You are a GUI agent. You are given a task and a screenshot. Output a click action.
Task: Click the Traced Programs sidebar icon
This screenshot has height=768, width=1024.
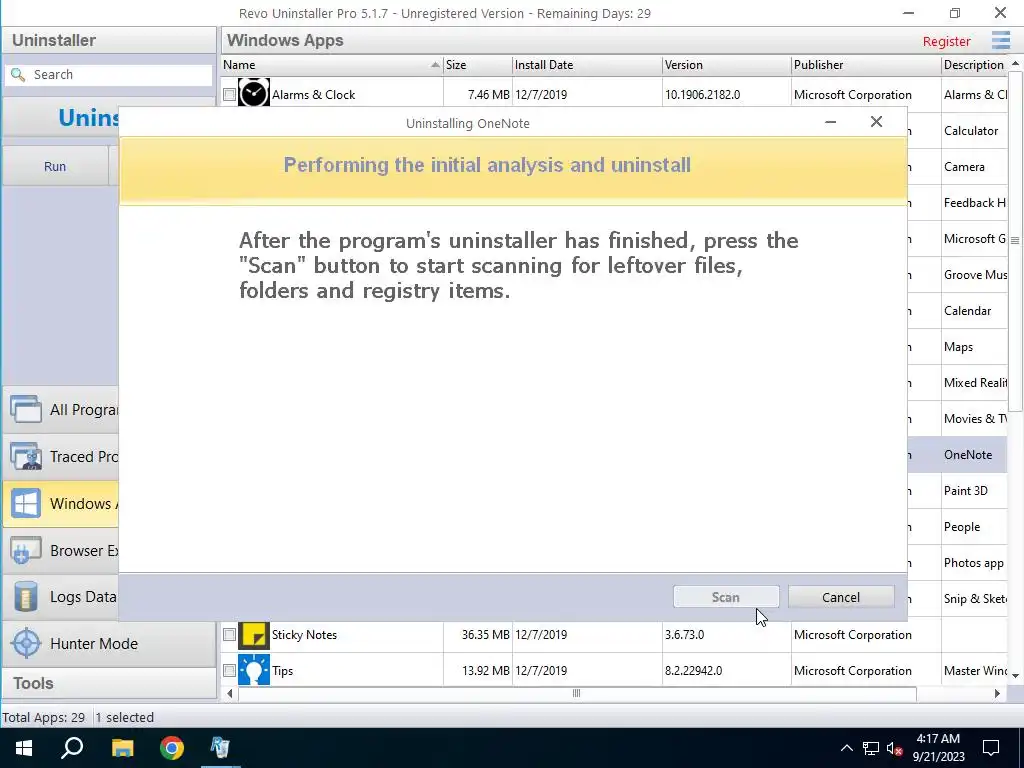tap(26, 456)
